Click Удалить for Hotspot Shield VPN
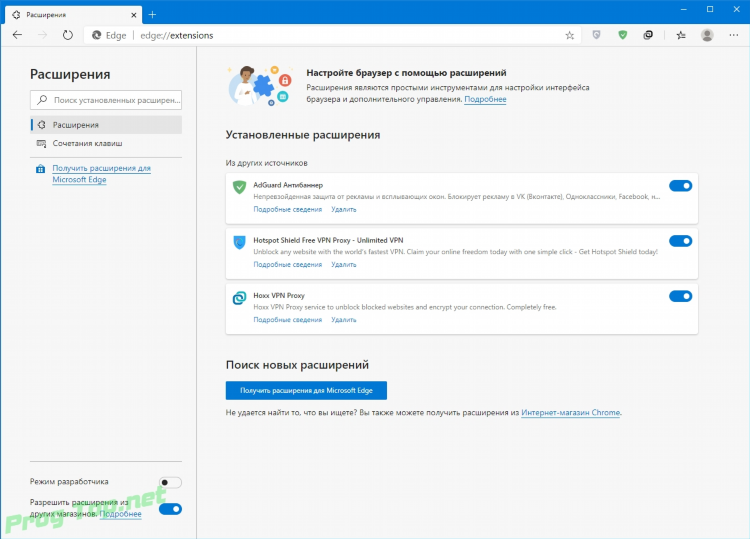750x539 pixels. tap(343, 264)
